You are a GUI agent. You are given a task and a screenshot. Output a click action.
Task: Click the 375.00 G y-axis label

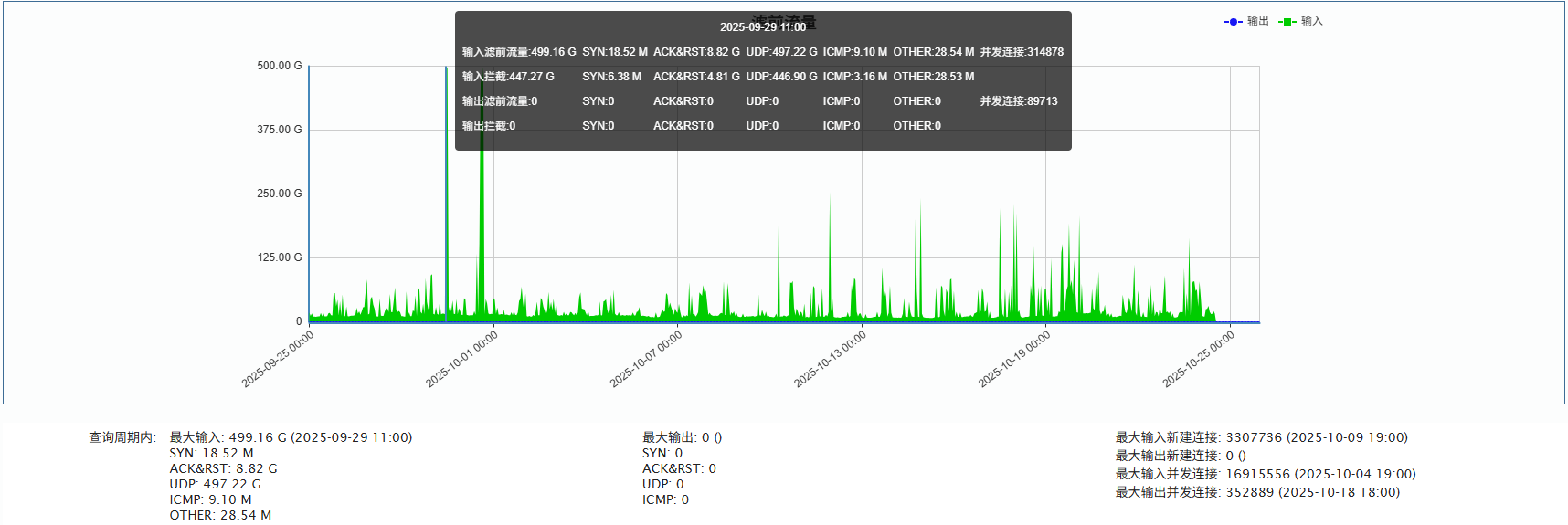pos(279,130)
